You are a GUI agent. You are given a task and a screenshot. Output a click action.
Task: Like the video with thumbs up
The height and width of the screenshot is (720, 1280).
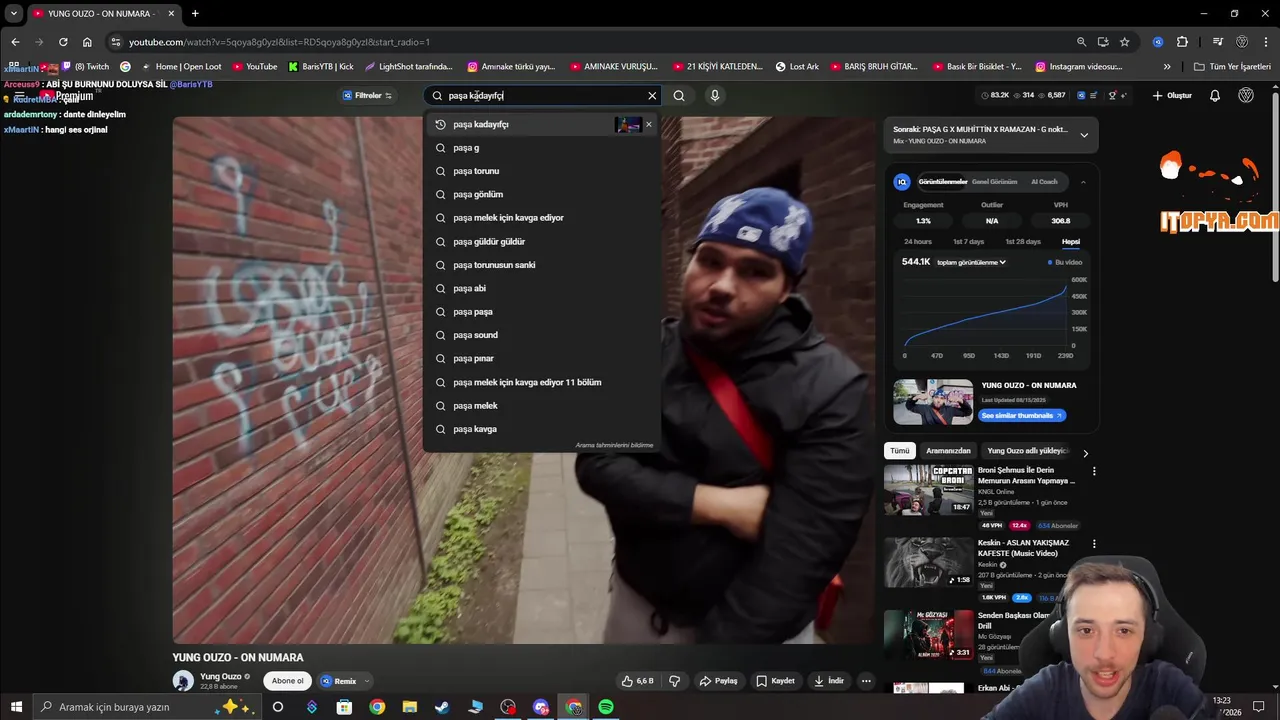[638, 681]
